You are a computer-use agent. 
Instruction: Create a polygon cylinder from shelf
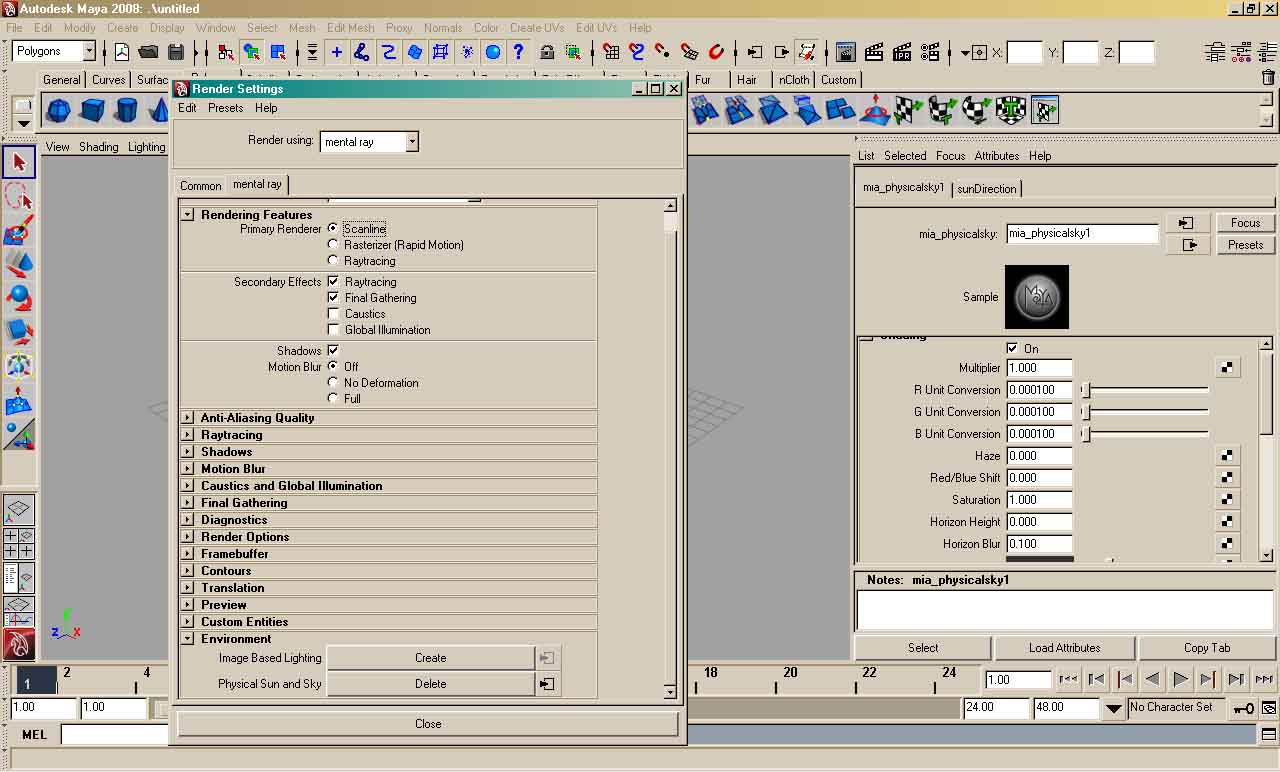pyautogui.click(x=127, y=110)
